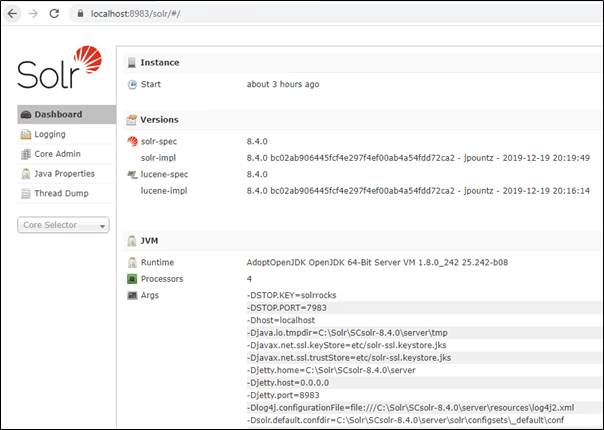Open the Dashboard menu item
The width and height of the screenshot is (604, 430).
(66, 114)
